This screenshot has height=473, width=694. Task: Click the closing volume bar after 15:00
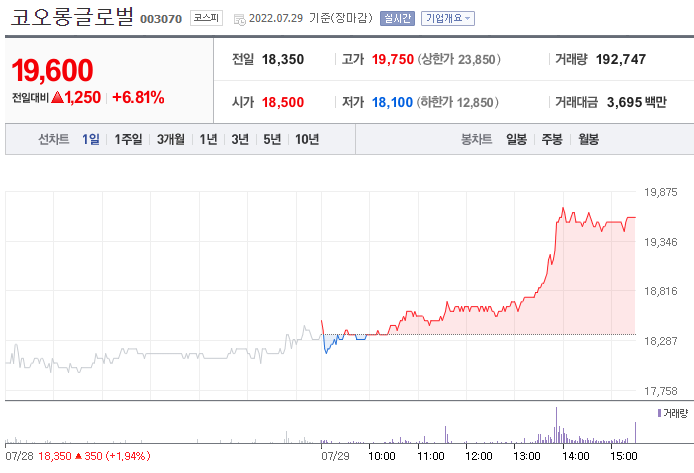tap(636, 432)
